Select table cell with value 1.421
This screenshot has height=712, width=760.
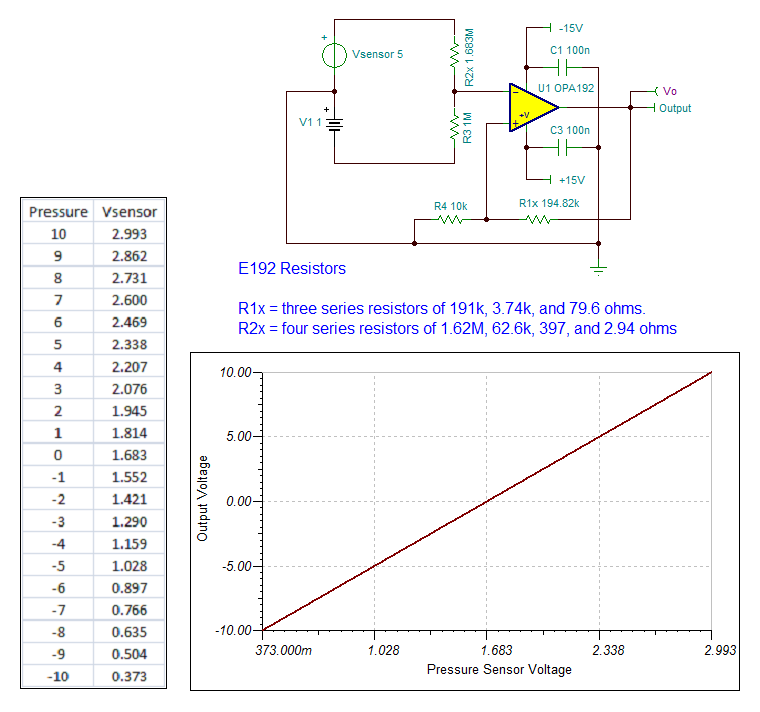pyautogui.click(x=129, y=499)
